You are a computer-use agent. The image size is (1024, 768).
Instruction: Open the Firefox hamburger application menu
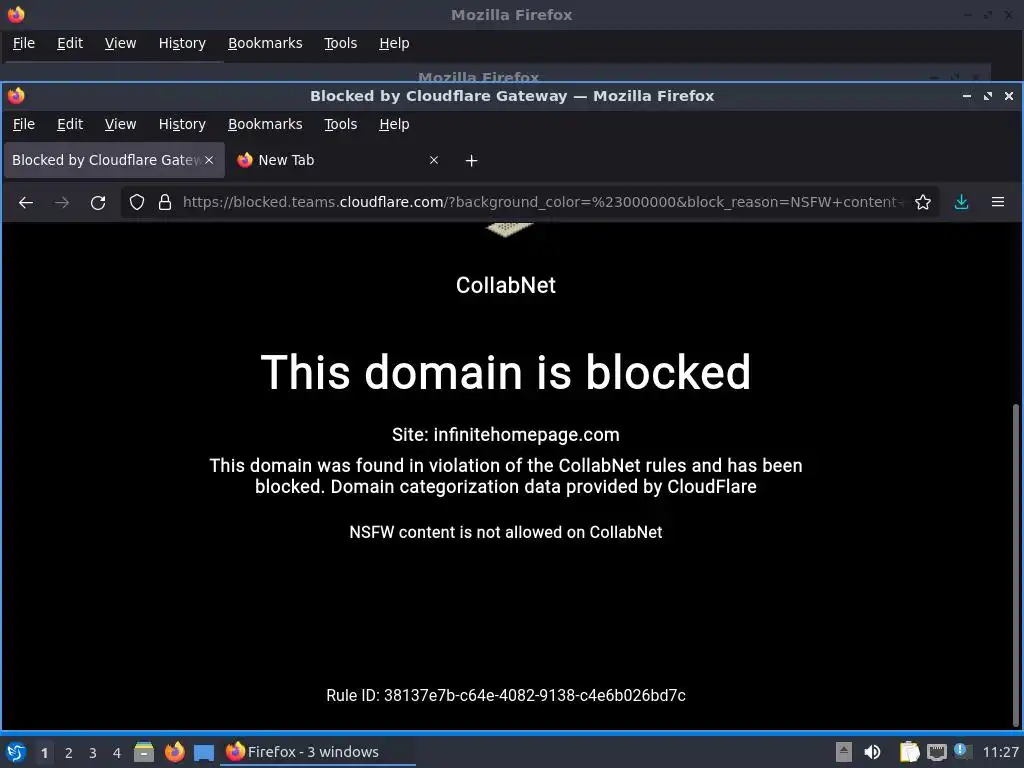coord(998,202)
